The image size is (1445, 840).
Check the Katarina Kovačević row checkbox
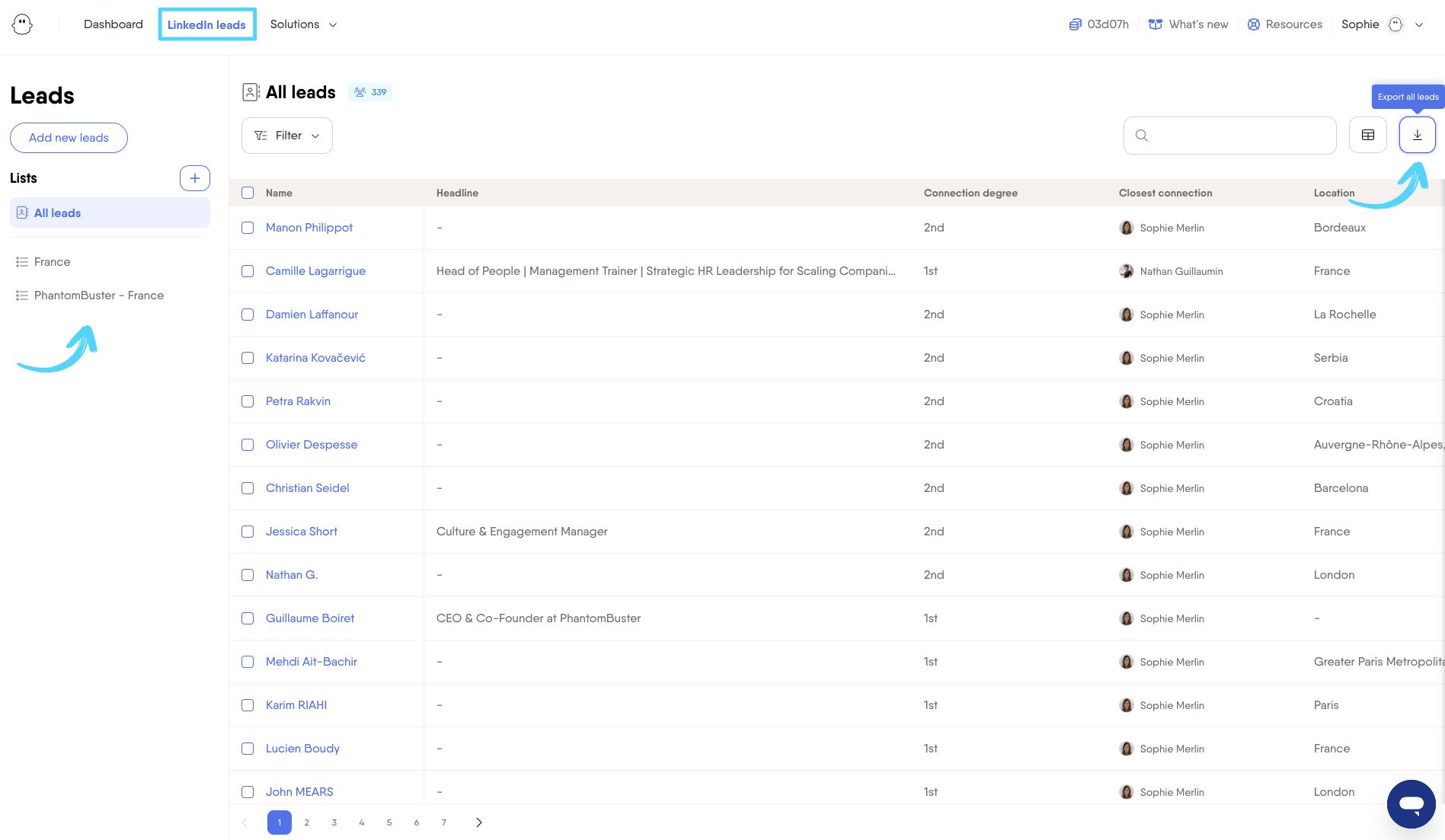click(x=248, y=358)
